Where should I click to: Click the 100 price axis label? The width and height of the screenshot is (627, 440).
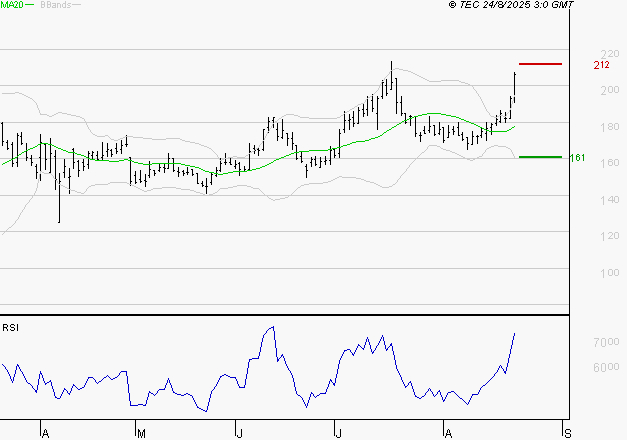(x=581, y=273)
